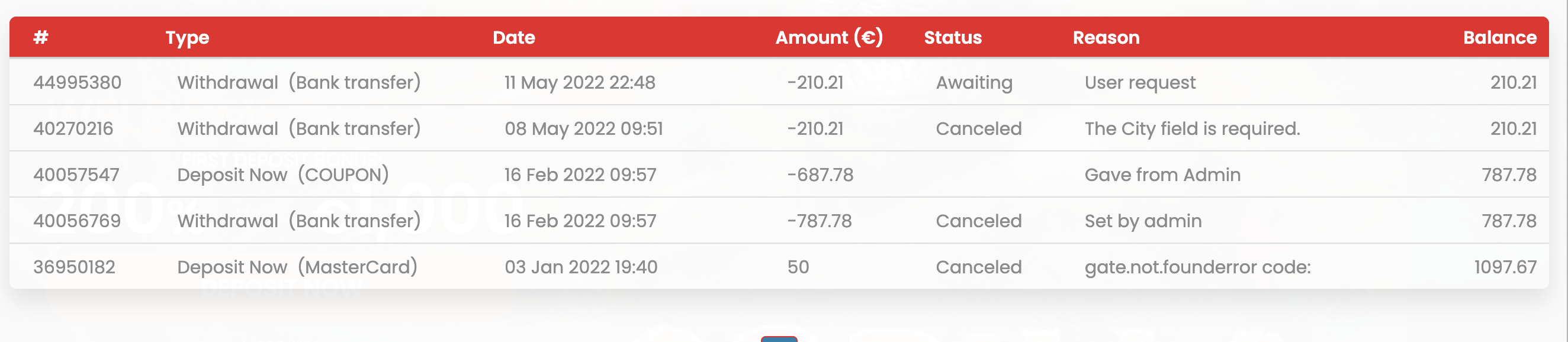Click the # column header

(x=41, y=38)
